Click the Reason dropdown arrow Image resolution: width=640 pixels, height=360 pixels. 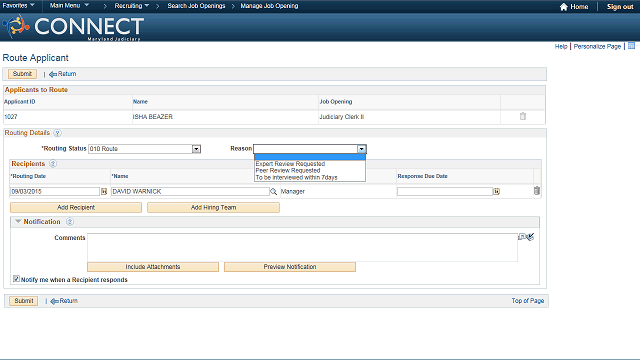(x=362, y=149)
